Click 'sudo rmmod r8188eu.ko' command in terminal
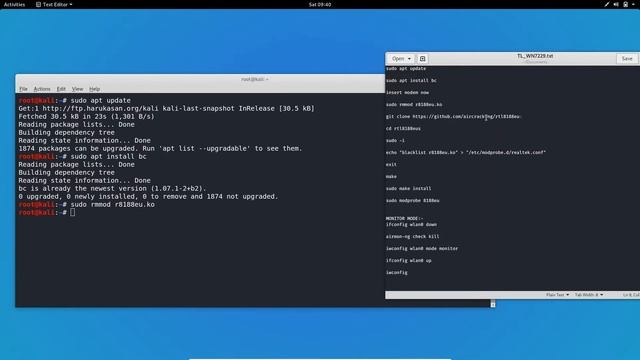This screenshot has width=640, height=360. [113, 204]
